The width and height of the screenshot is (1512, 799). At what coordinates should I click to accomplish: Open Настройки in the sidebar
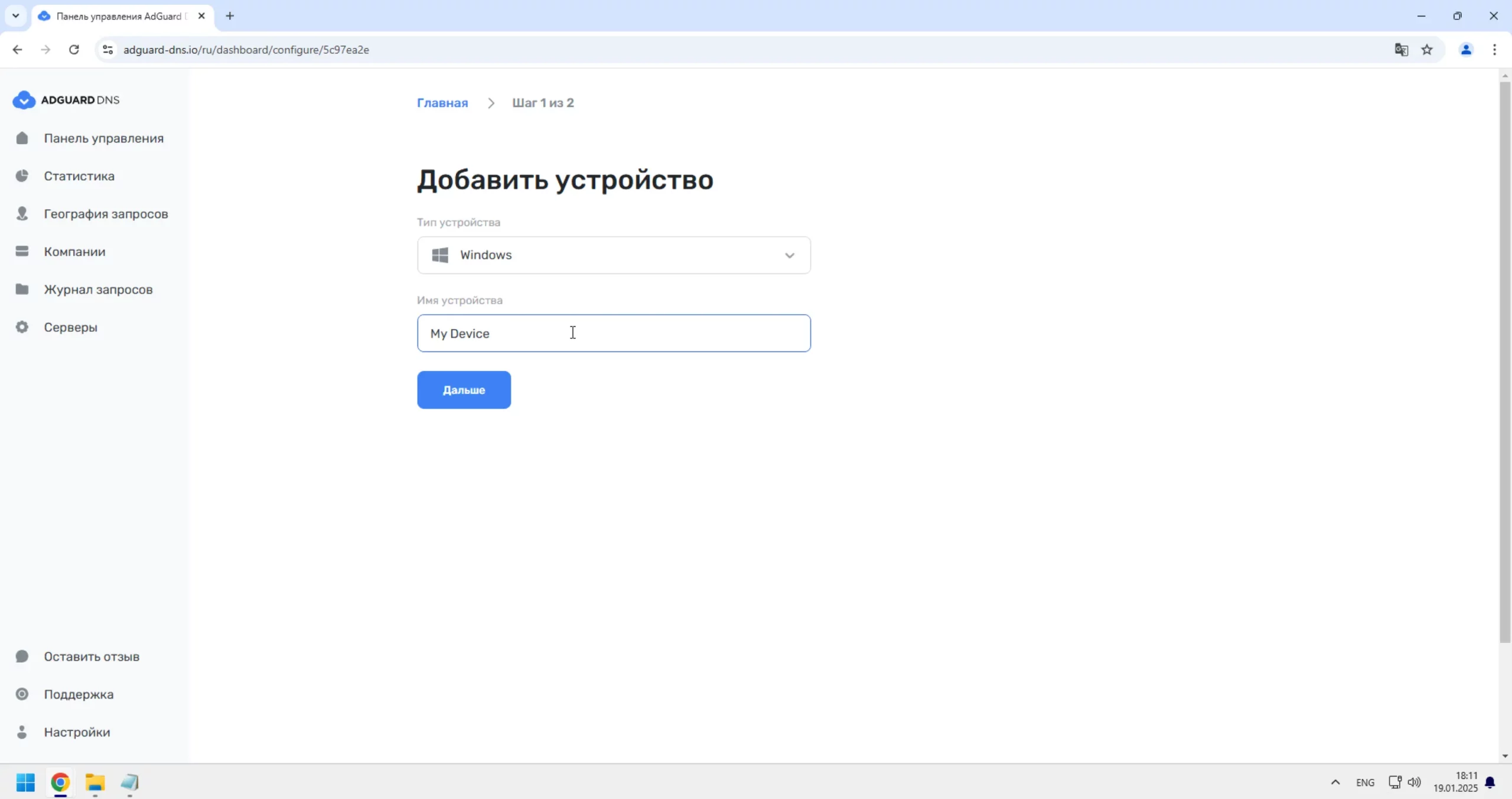(77, 732)
